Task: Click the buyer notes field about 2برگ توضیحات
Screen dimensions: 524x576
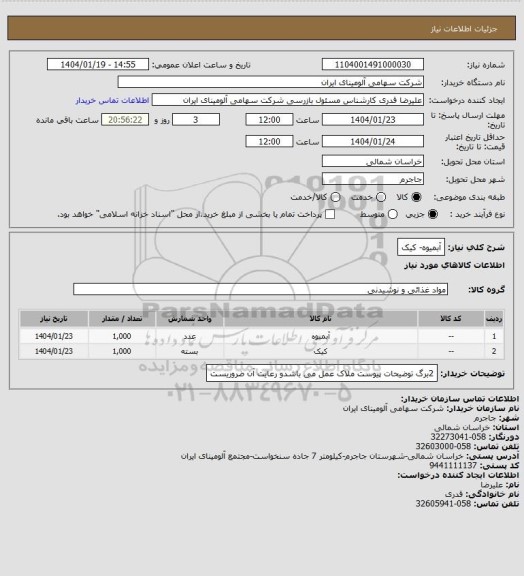Action: click(x=322, y=374)
